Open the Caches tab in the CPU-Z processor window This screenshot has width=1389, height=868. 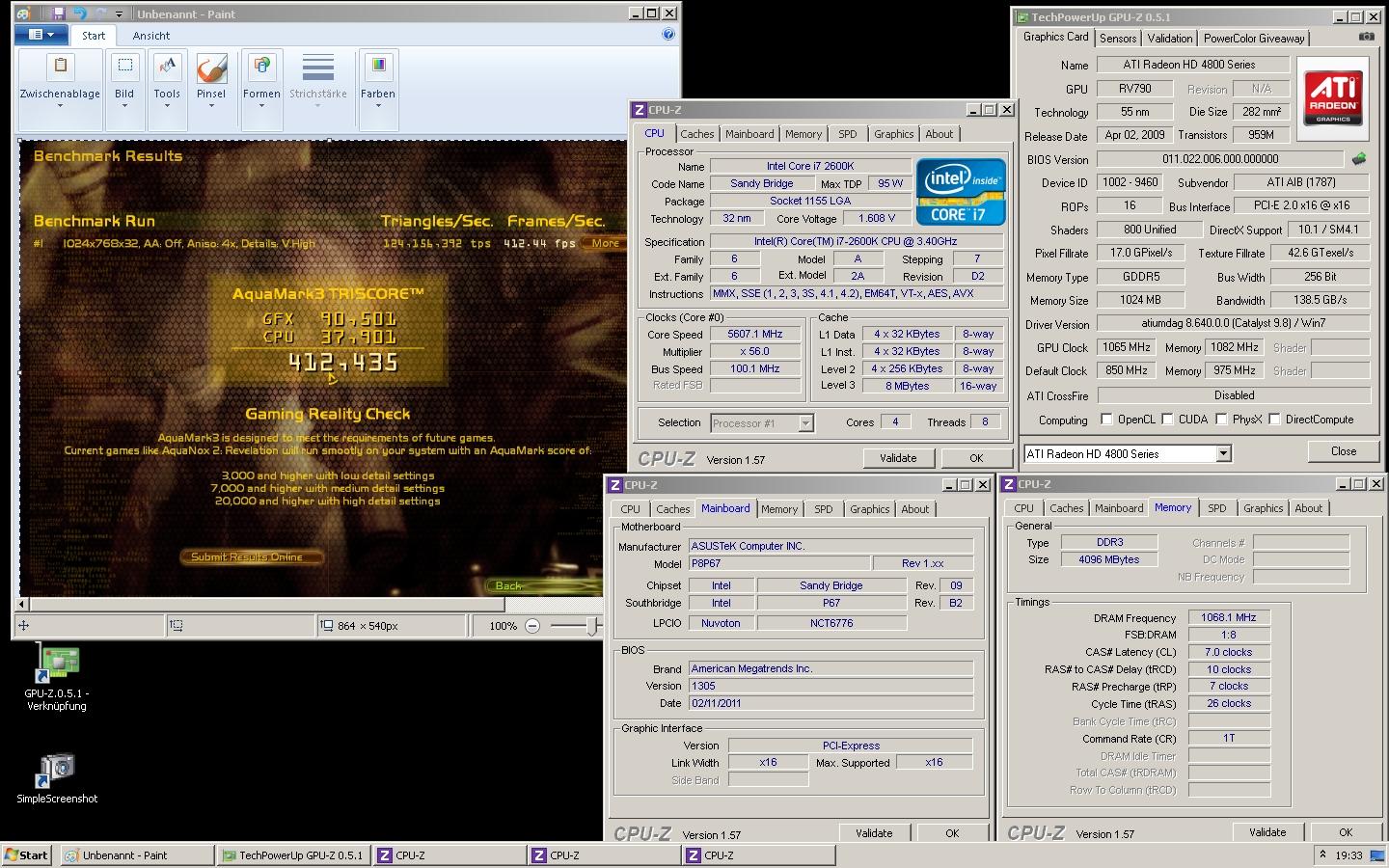click(x=696, y=135)
